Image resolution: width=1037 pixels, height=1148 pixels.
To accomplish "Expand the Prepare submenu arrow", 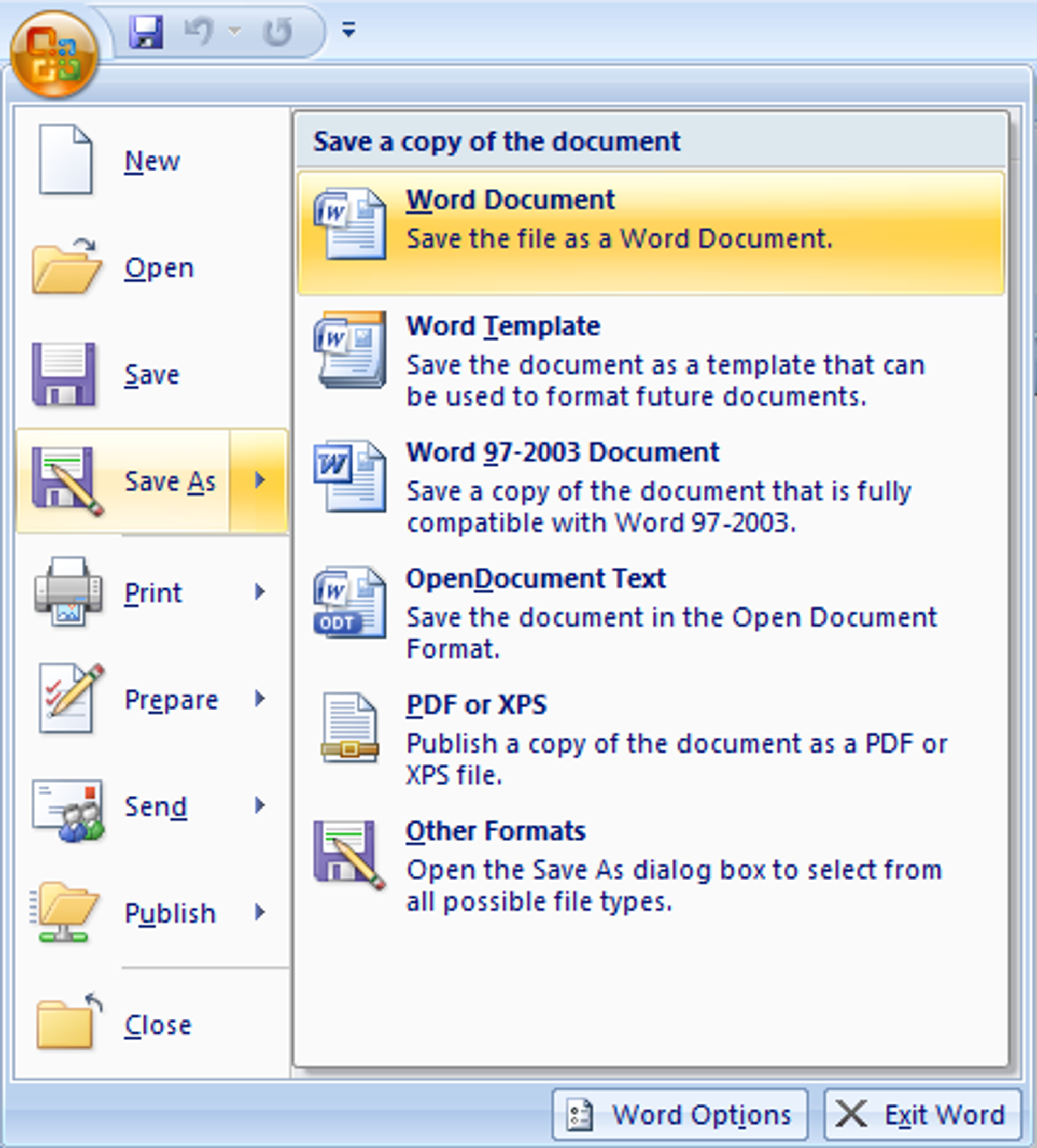I will tap(260, 698).
